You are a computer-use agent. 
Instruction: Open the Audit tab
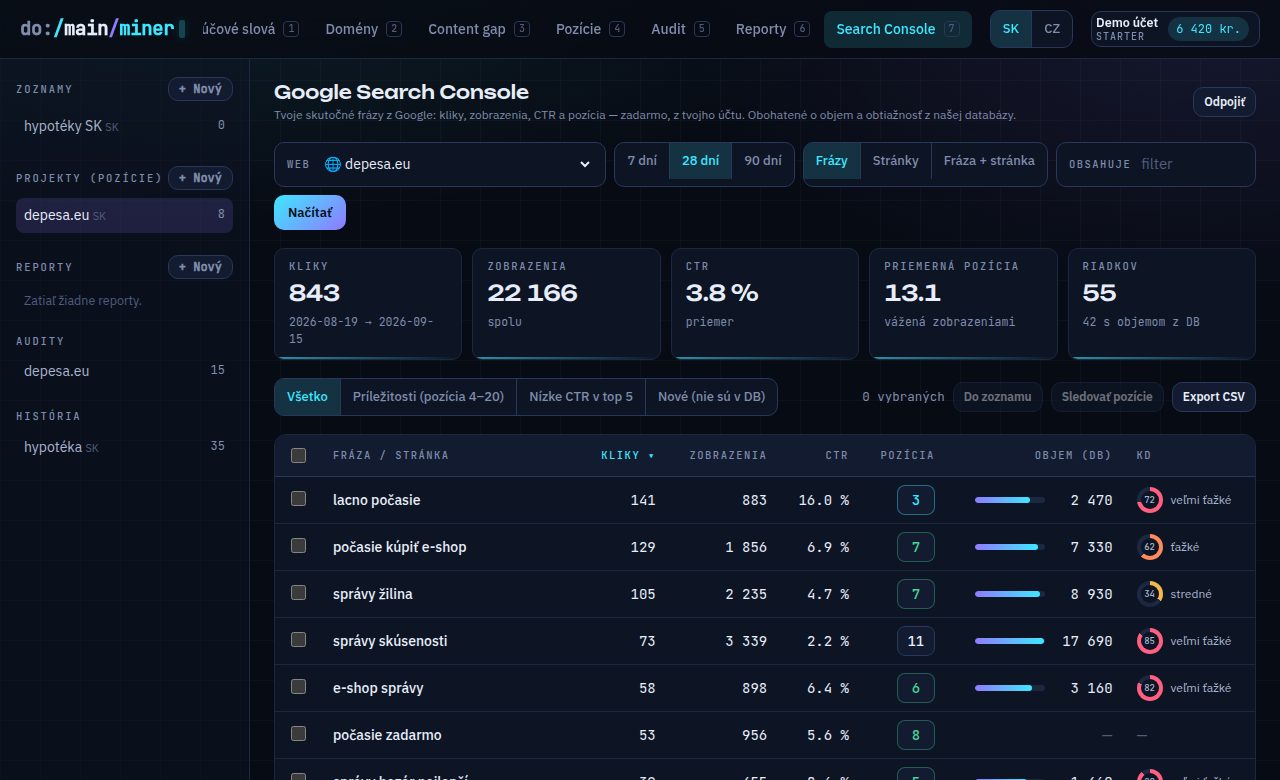coord(680,29)
